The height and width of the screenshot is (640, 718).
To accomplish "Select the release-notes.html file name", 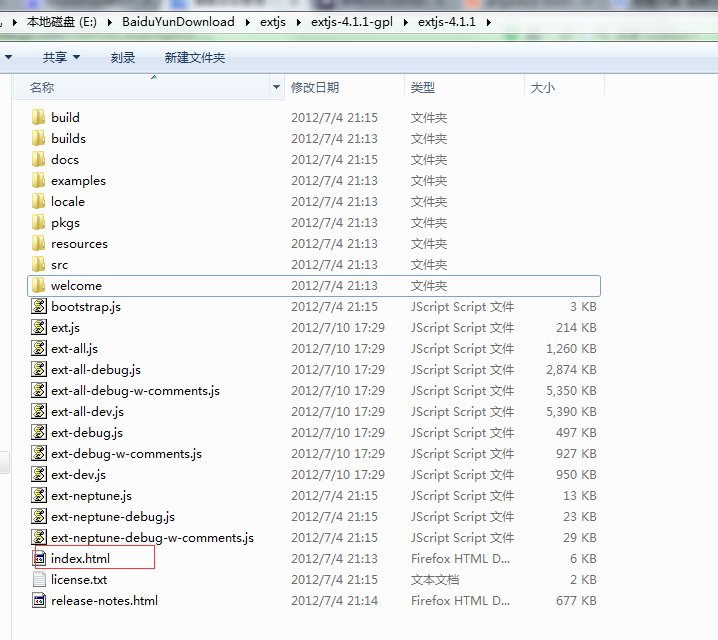I will click(104, 601).
